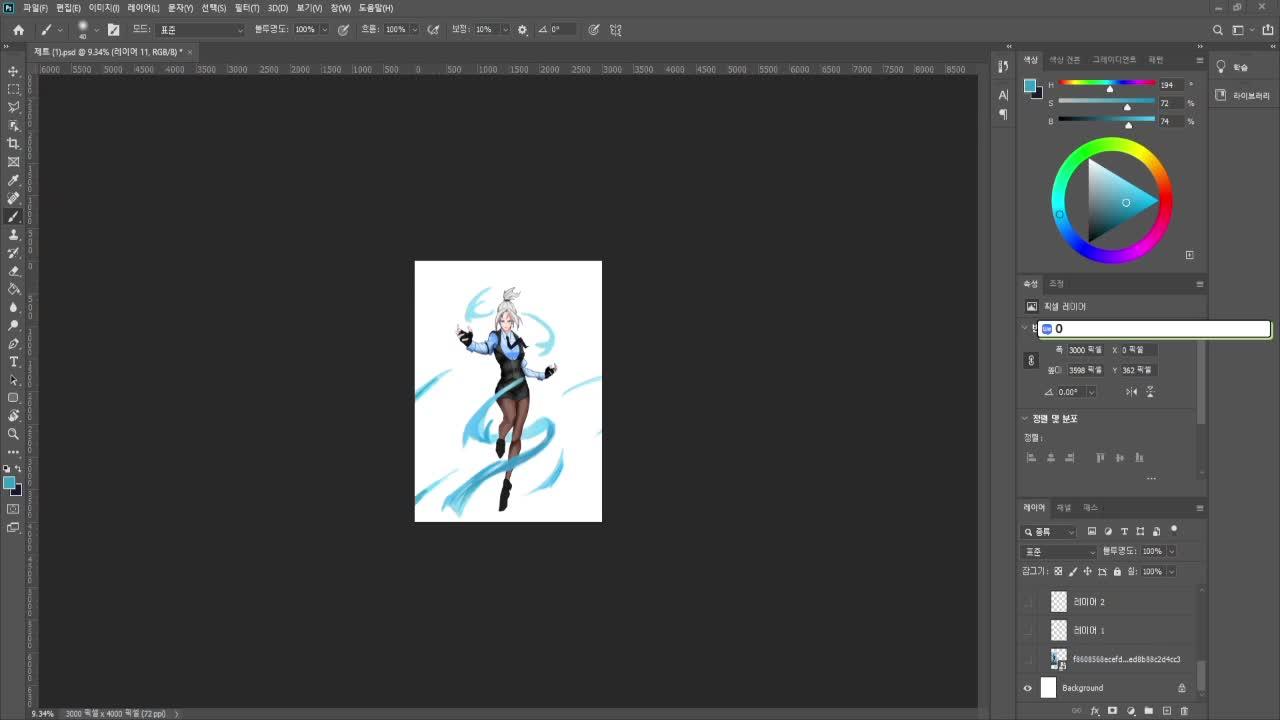The image size is (1280, 720).
Task: Hide the Background layer using eye icon
Action: coord(1027,688)
